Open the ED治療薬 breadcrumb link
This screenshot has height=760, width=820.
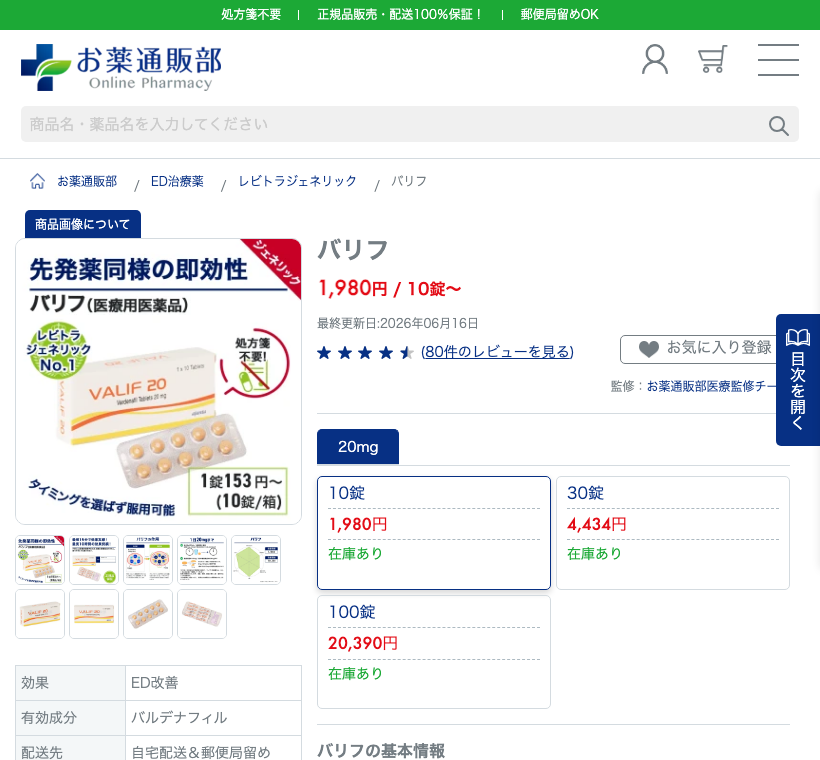tap(177, 182)
